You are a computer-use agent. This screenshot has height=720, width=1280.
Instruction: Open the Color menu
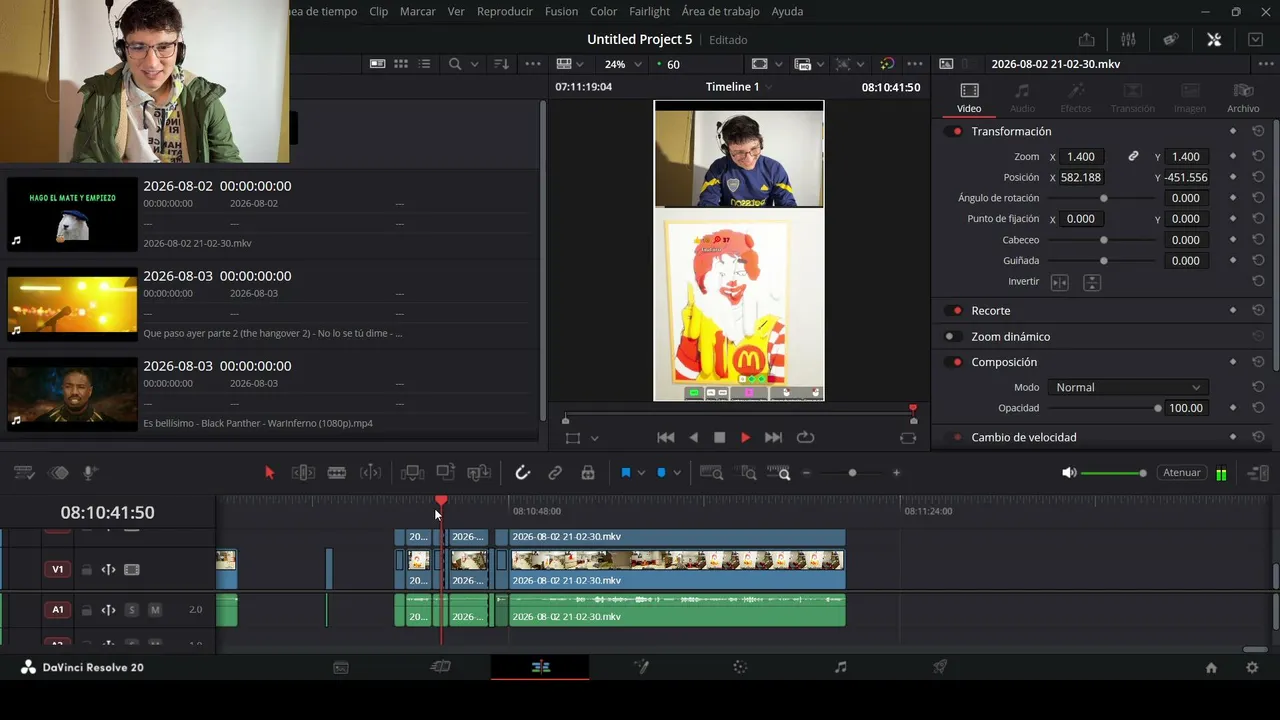click(x=603, y=11)
